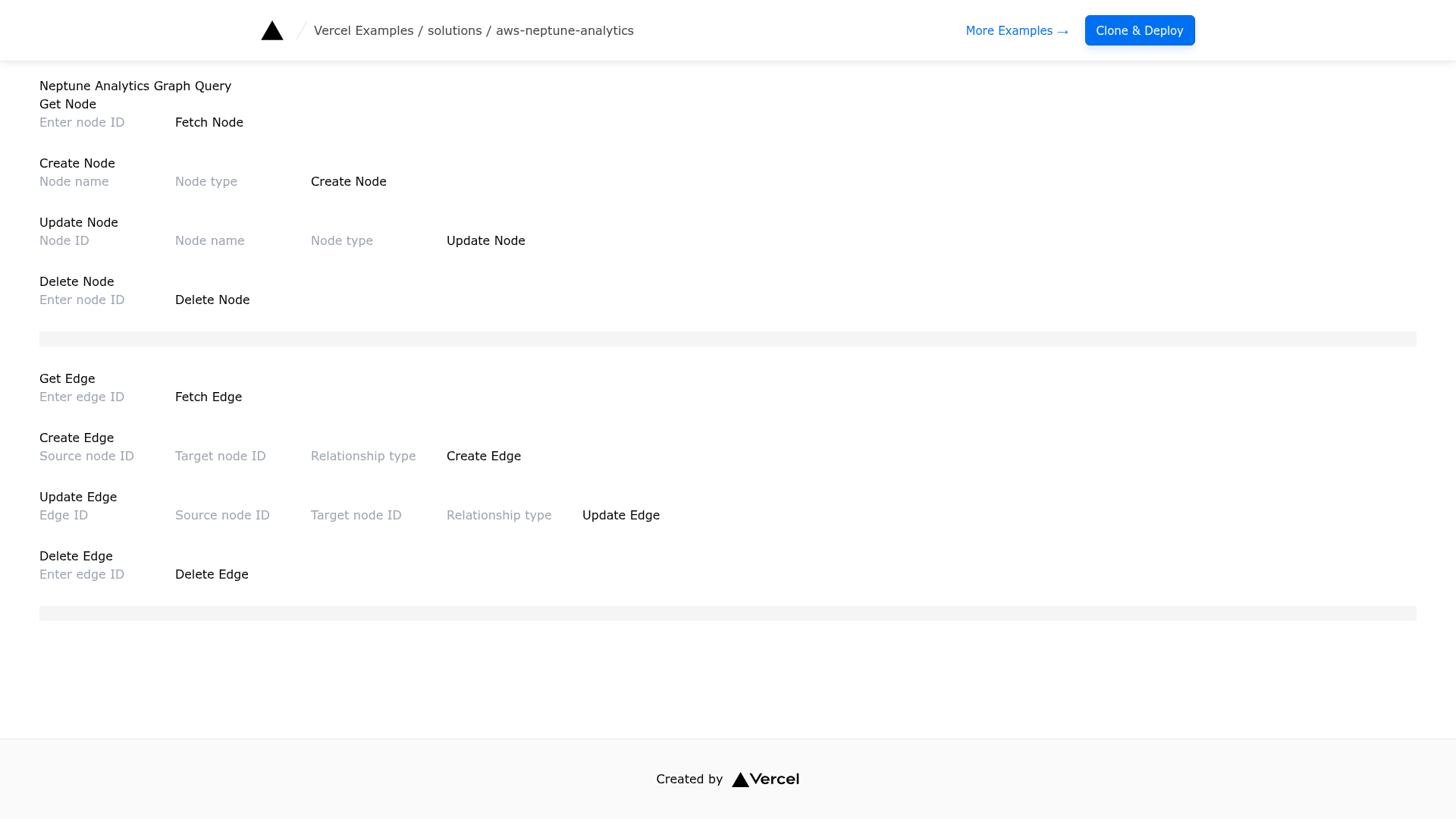Focus the Create Edge 'Relationship type' field
Image resolution: width=1456 pixels, height=819 pixels.
[x=378, y=456]
